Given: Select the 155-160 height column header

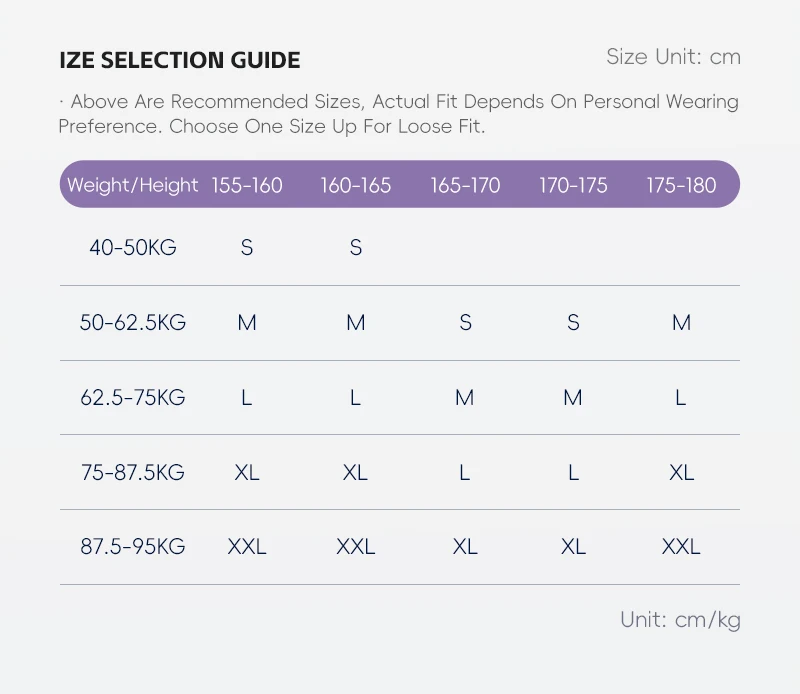Looking at the screenshot, I should [x=247, y=185].
